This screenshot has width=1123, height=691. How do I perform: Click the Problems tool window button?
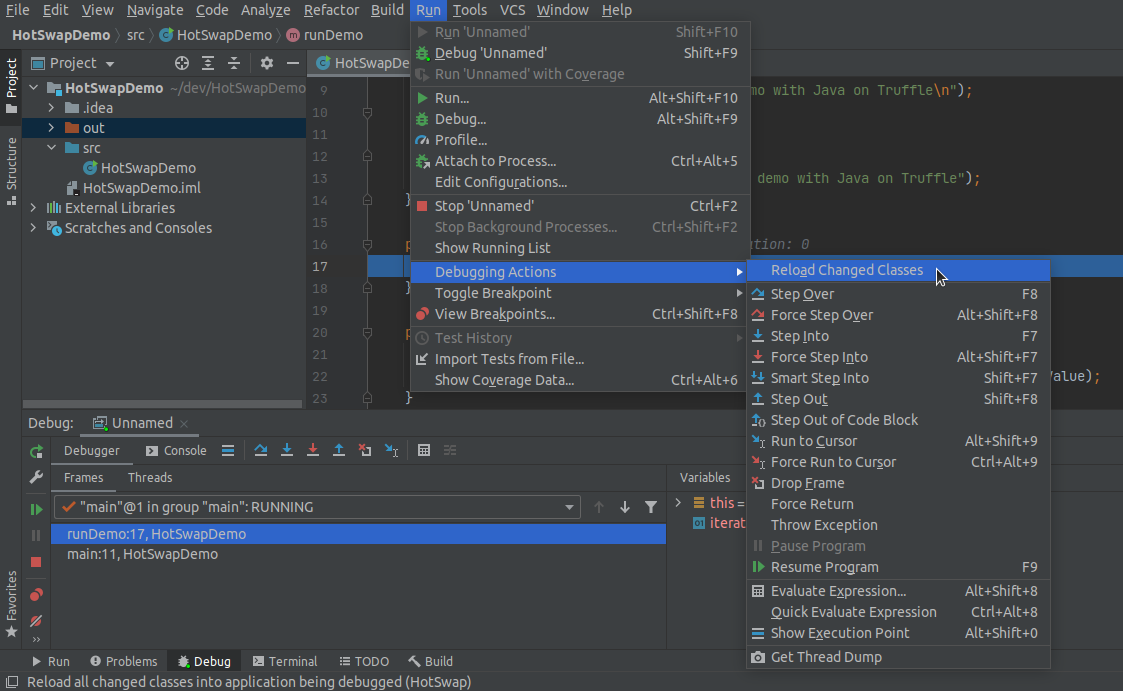(x=123, y=661)
